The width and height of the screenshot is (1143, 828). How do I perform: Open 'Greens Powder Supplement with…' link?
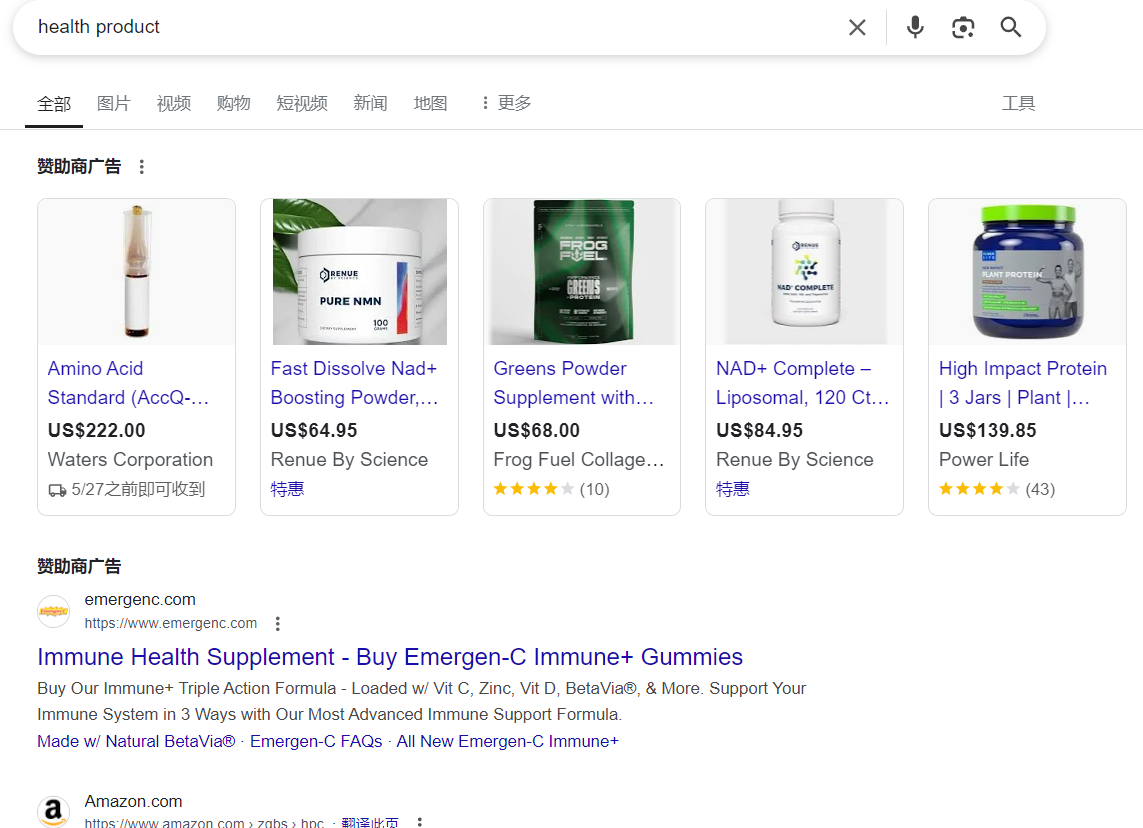574,383
